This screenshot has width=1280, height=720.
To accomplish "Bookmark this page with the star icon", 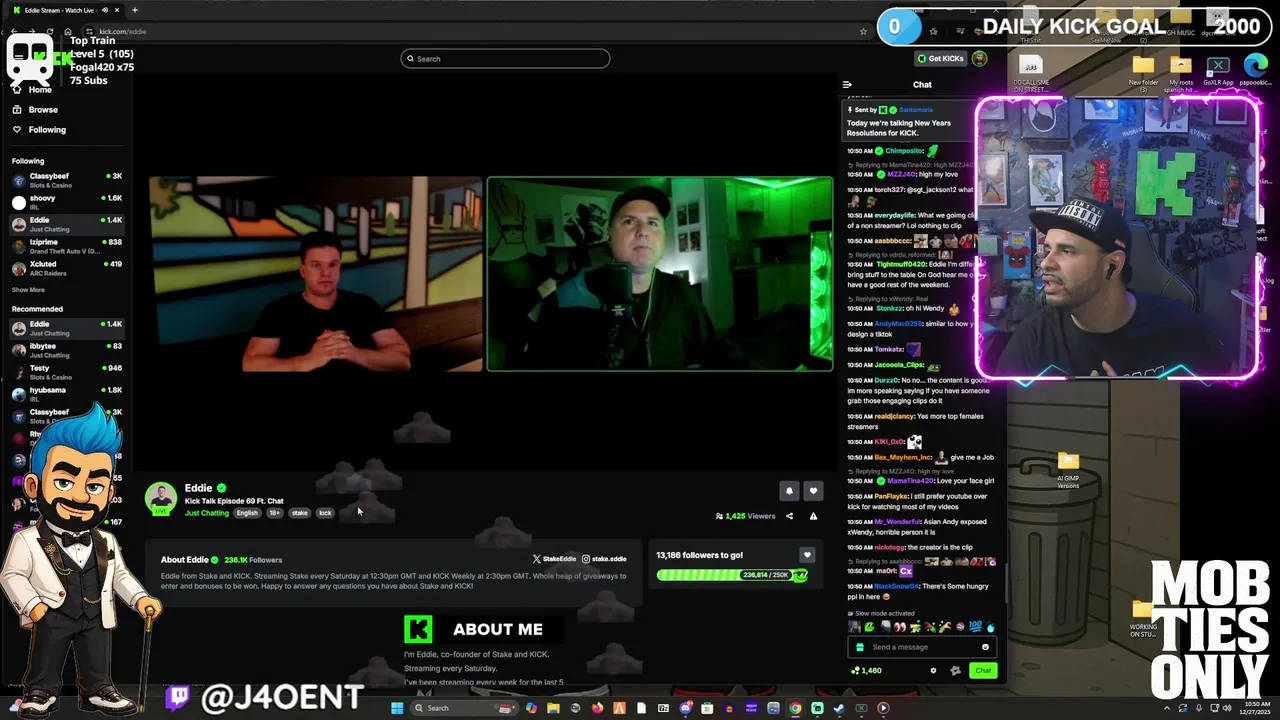I will [x=863, y=31].
